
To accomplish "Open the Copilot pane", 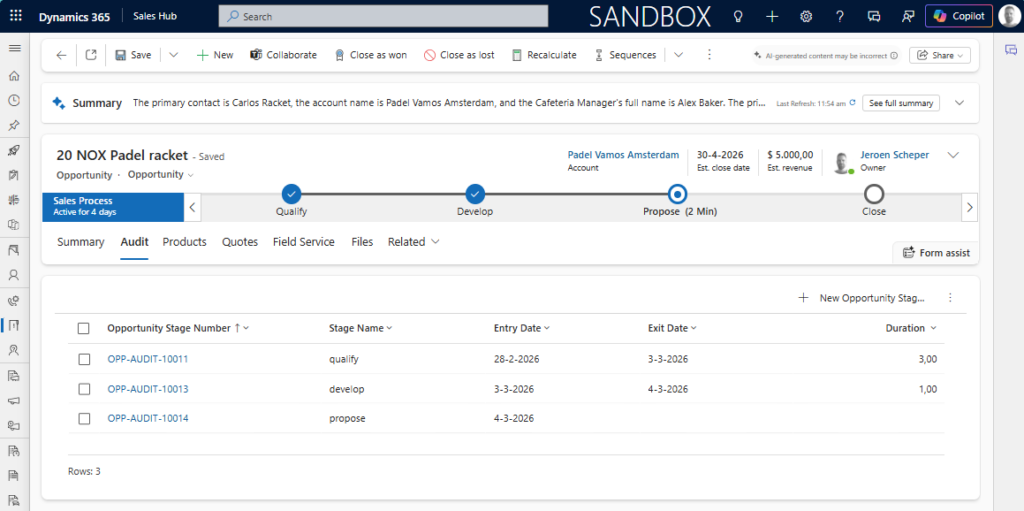I will (x=959, y=16).
